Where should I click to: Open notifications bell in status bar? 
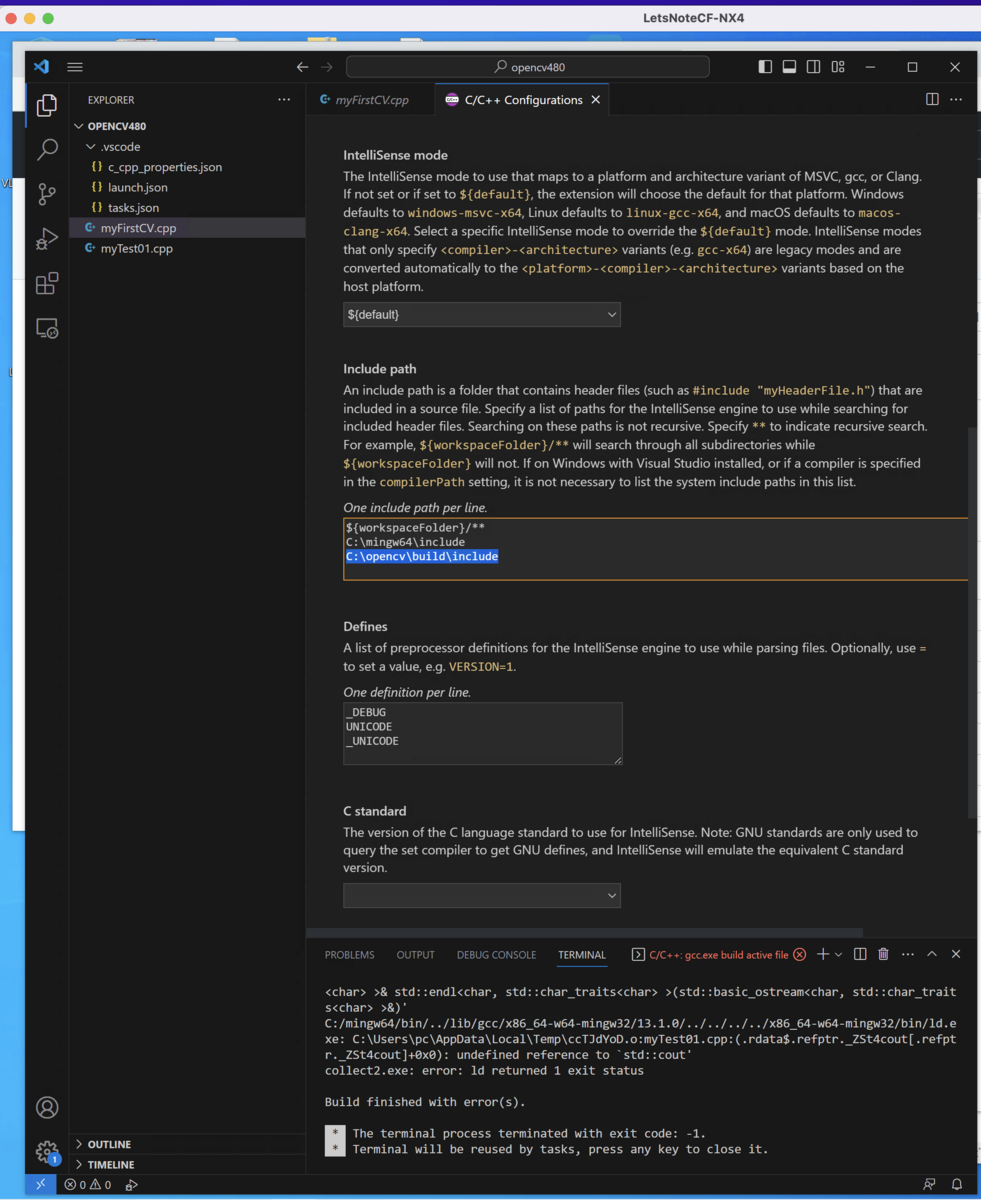point(956,1185)
